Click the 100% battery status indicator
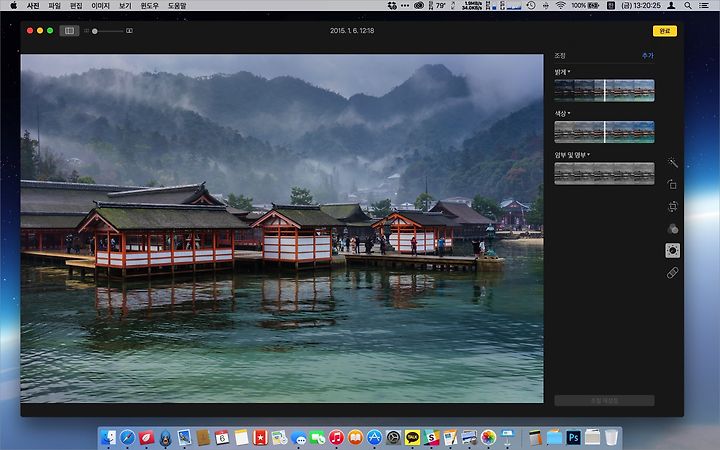Viewport: 720px width, 450px height. pos(585,6)
